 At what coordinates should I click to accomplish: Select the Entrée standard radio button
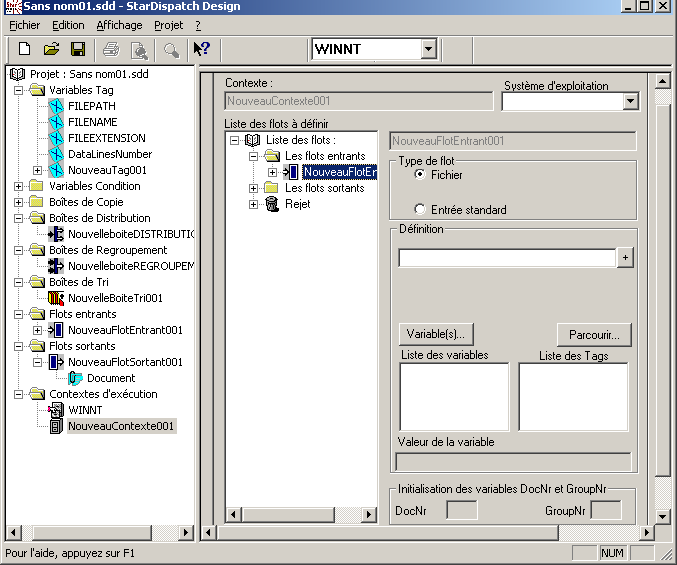click(420, 210)
